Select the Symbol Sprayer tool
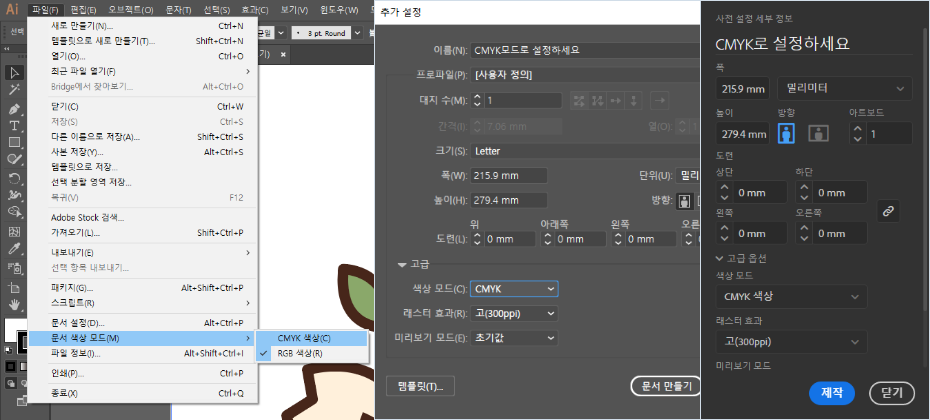 pos(15,268)
